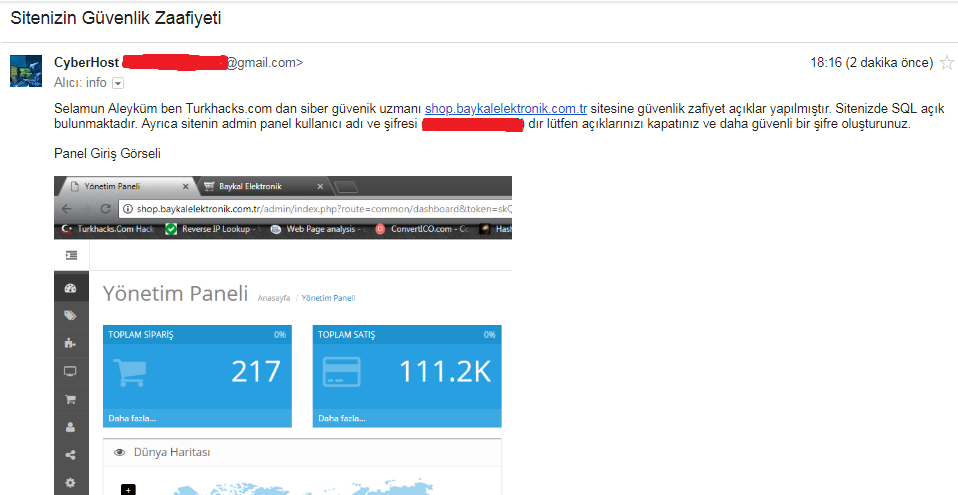Open the system gear icon in sidebar
The image size is (958, 495).
click(x=70, y=482)
